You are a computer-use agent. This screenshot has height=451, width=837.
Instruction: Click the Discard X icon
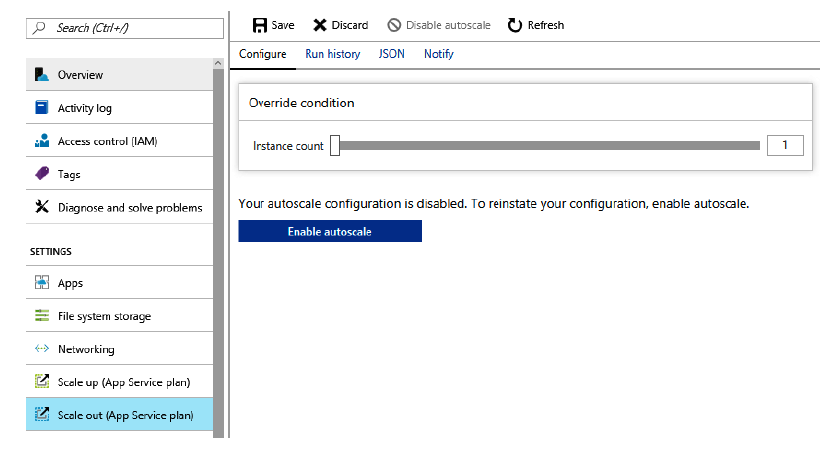click(x=320, y=25)
